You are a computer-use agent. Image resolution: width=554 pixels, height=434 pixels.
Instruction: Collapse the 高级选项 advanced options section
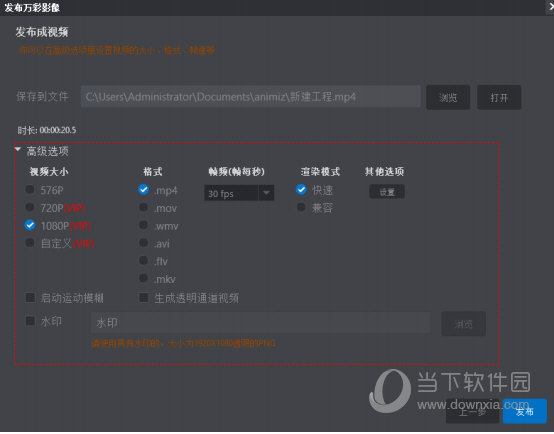point(18,149)
